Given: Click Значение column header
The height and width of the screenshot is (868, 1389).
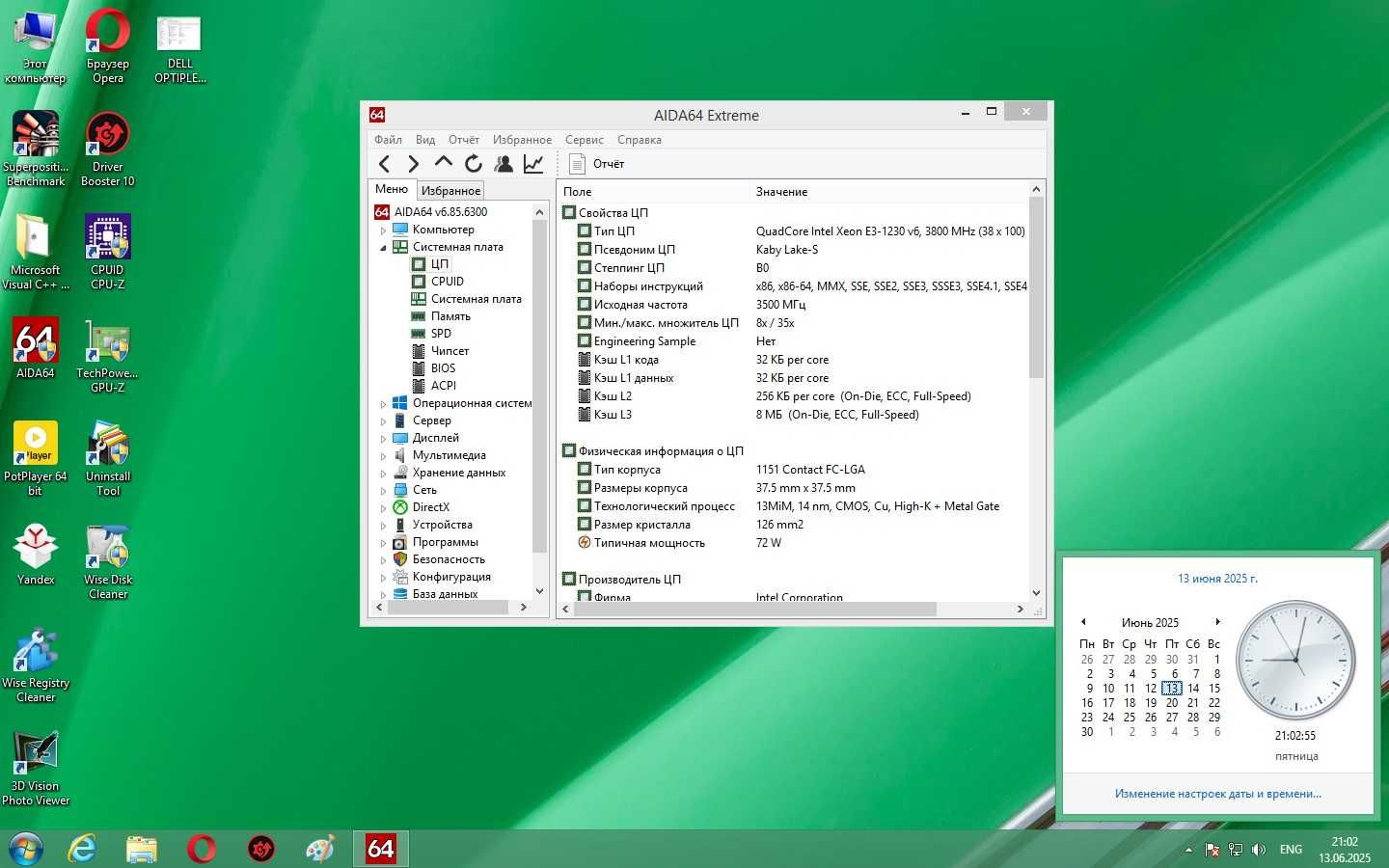Looking at the screenshot, I should click(x=887, y=192).
